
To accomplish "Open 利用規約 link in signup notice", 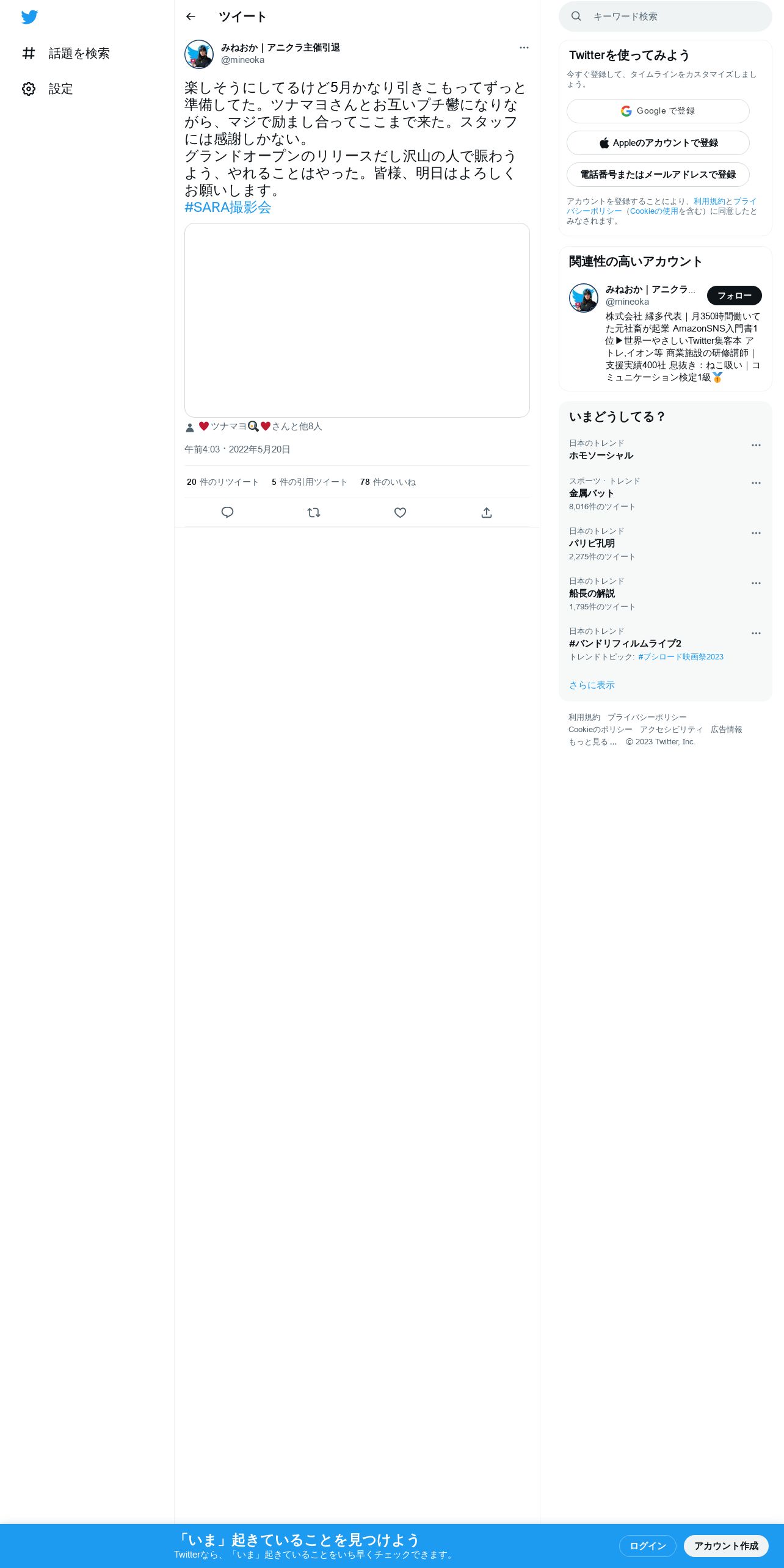I will pyautogui.click(x=709, y=201).
